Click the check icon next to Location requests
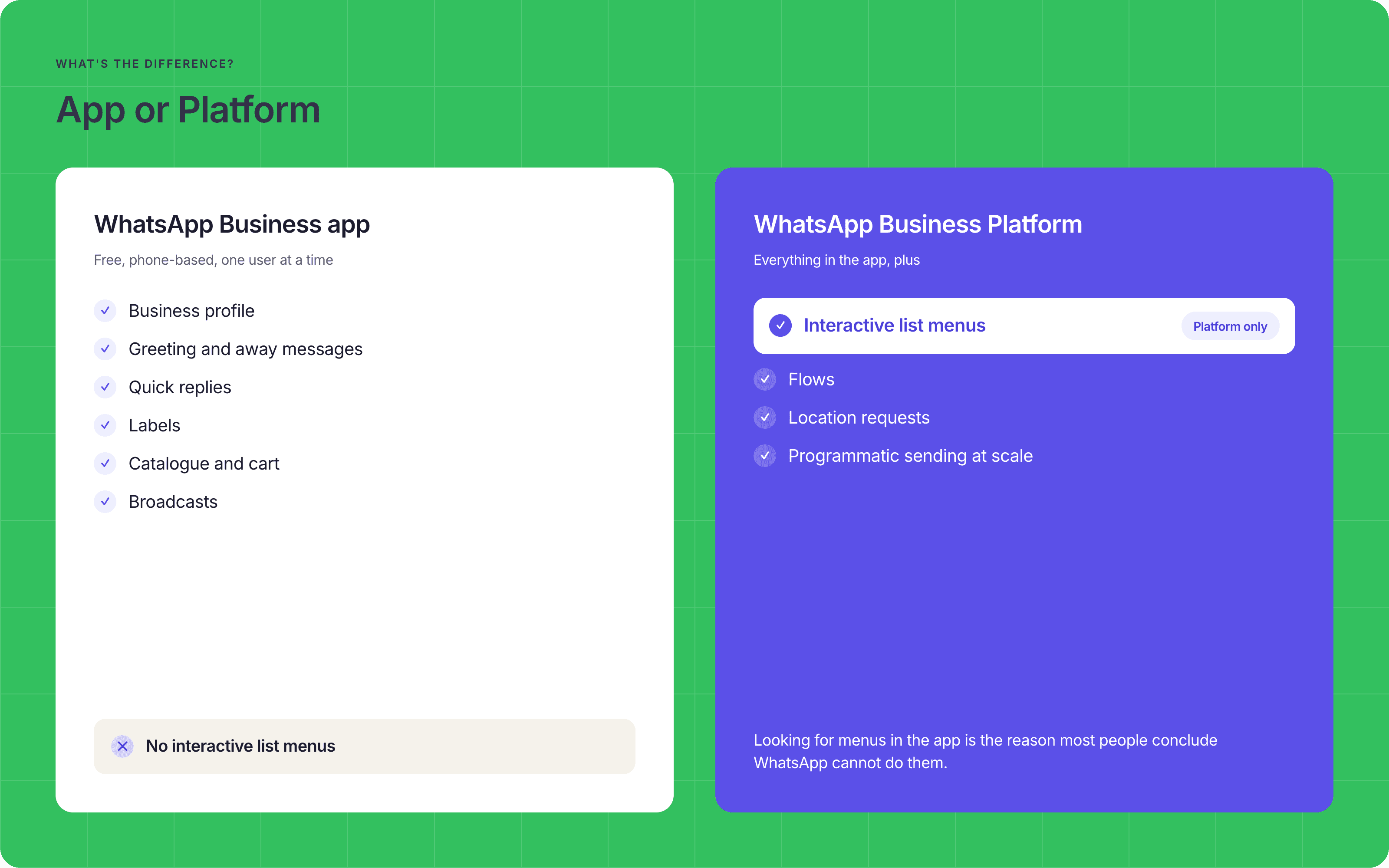 (764, 418)
